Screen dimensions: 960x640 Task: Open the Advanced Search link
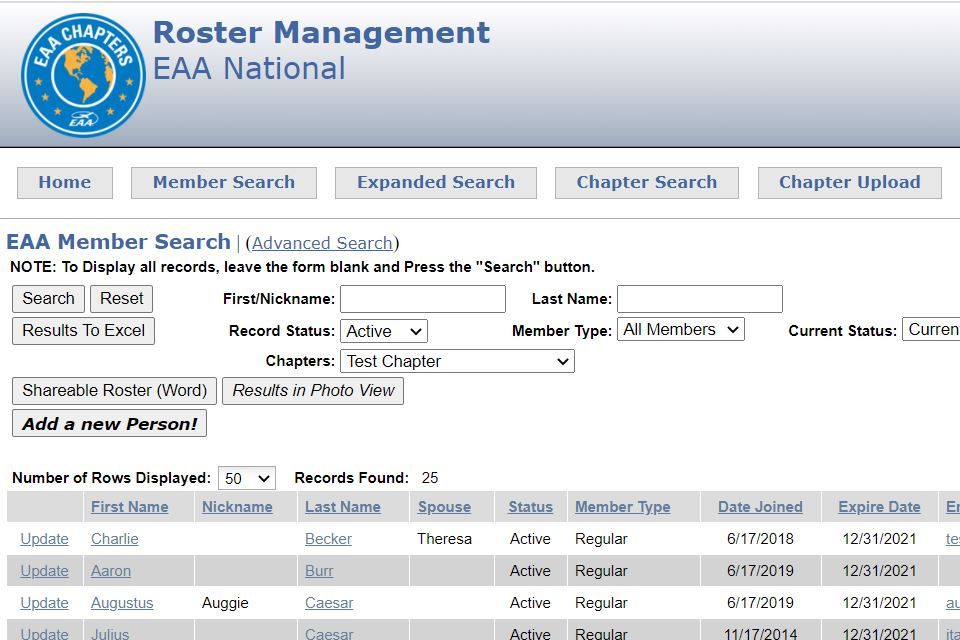(322, 243)
